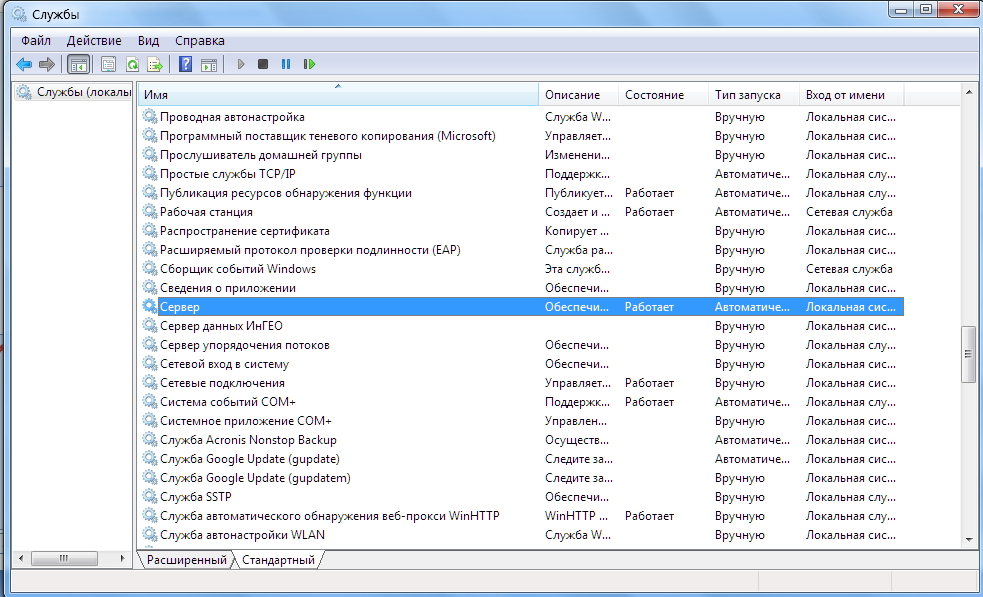Sort by the Состояние column header

click(x=654, y=95)
